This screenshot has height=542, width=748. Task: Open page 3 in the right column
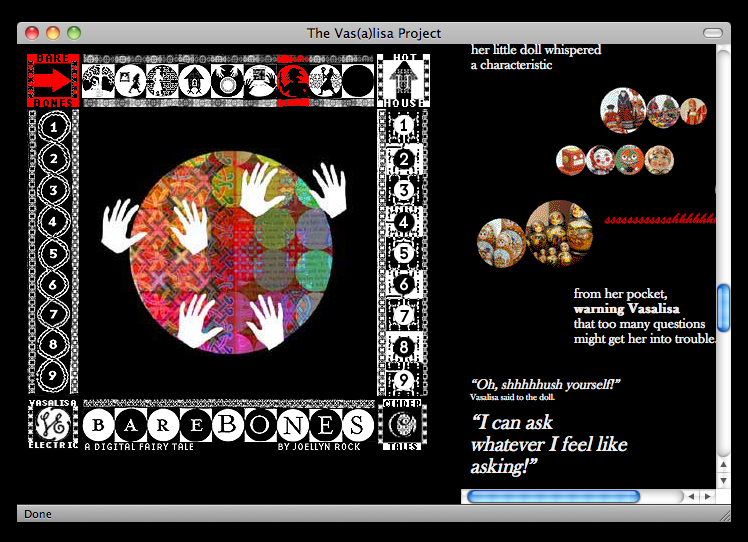tap(402, 190)
